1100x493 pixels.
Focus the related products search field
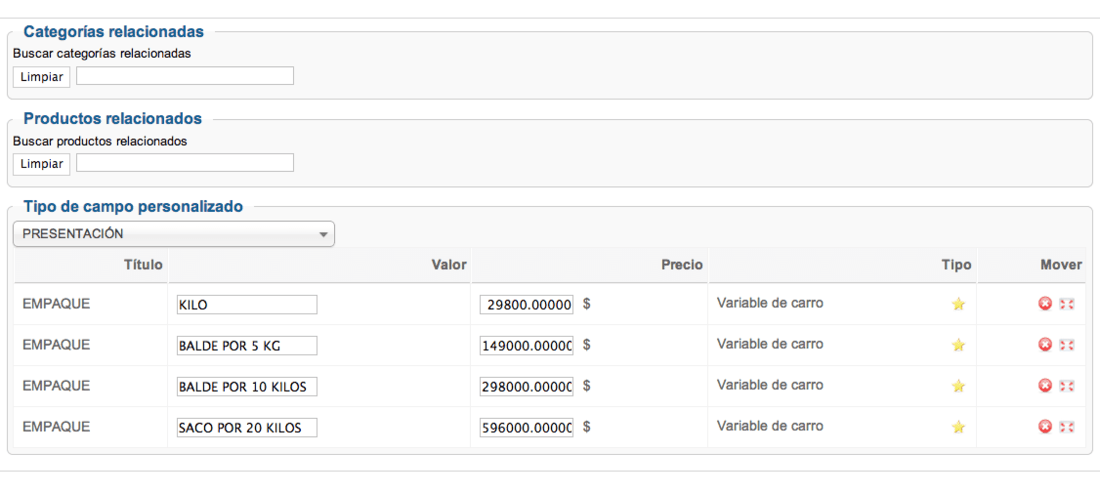tap(185, 163)
